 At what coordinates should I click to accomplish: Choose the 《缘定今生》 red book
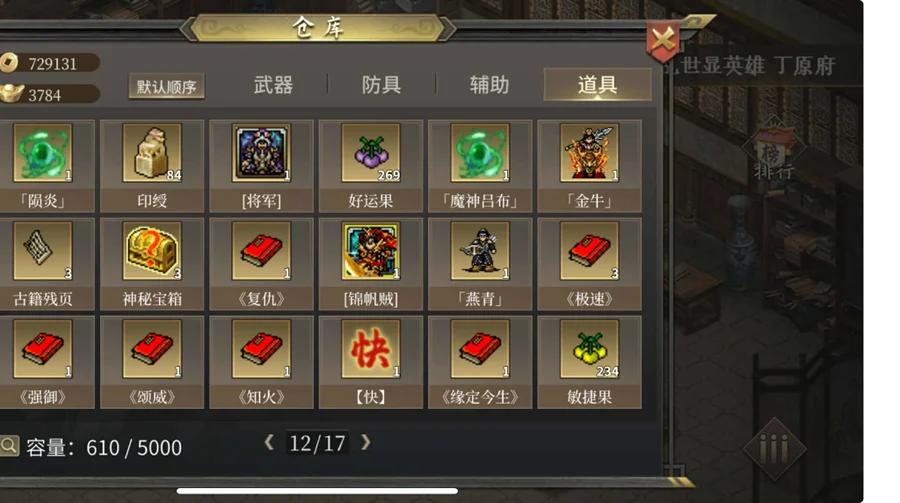tap(480, 362)
